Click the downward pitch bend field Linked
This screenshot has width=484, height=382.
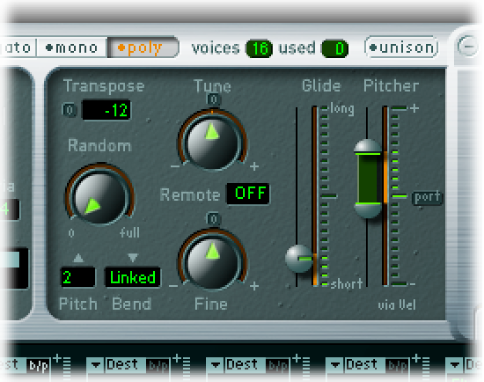[132, 277]
